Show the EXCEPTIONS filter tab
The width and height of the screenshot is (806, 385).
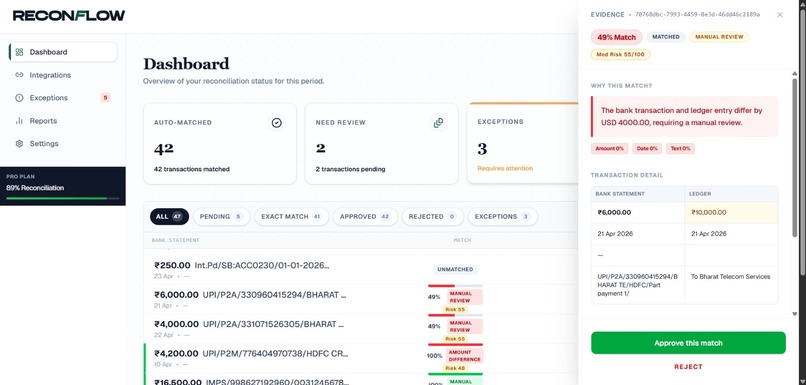(x=502, y=216)
